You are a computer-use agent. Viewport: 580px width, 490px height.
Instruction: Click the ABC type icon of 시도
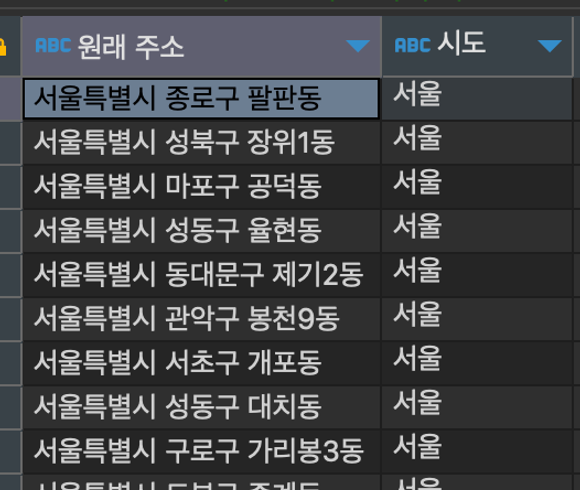[412, 46]
